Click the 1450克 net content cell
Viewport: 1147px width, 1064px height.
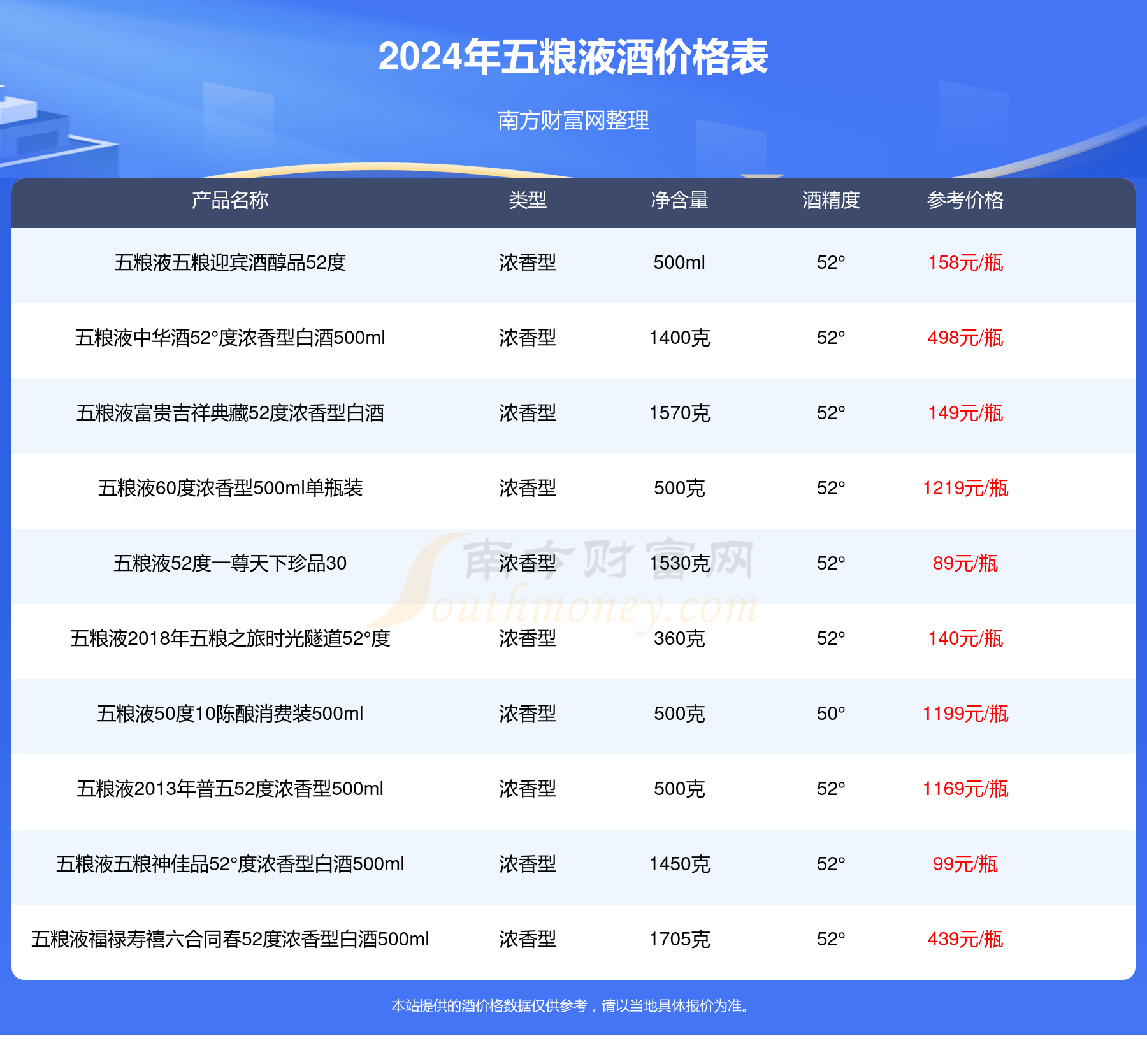[x=679, y=864]
